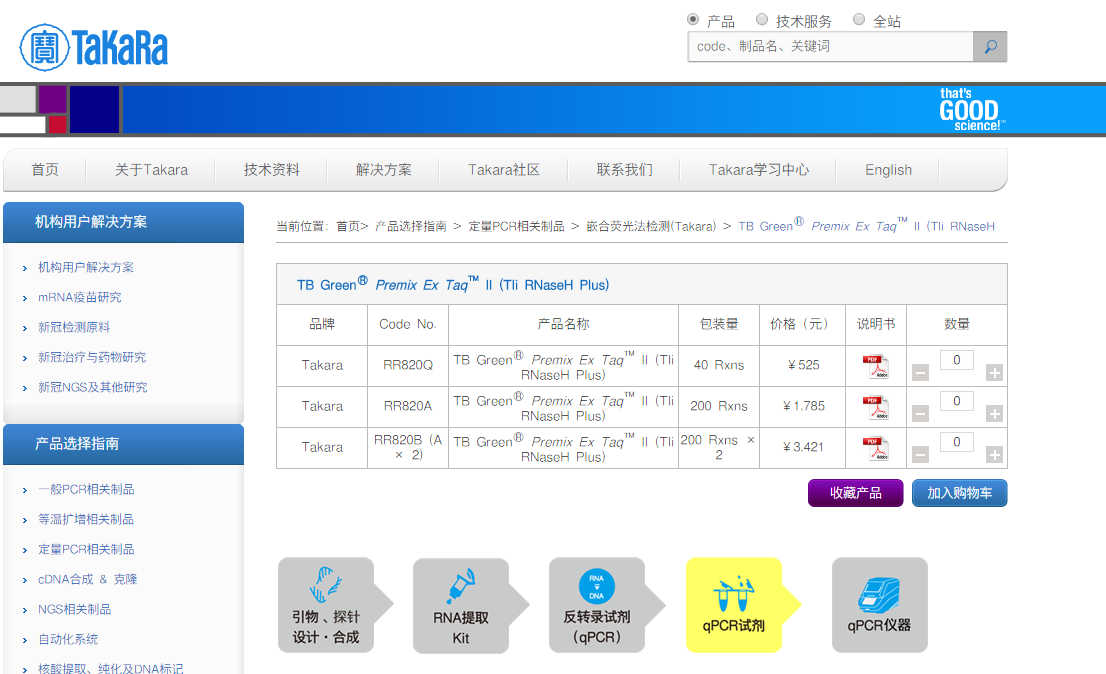Image resolution: width=1106 pixels, height=674 pixels.
Task: Click the TaKaRa logo
Action: tap(94, 47)
